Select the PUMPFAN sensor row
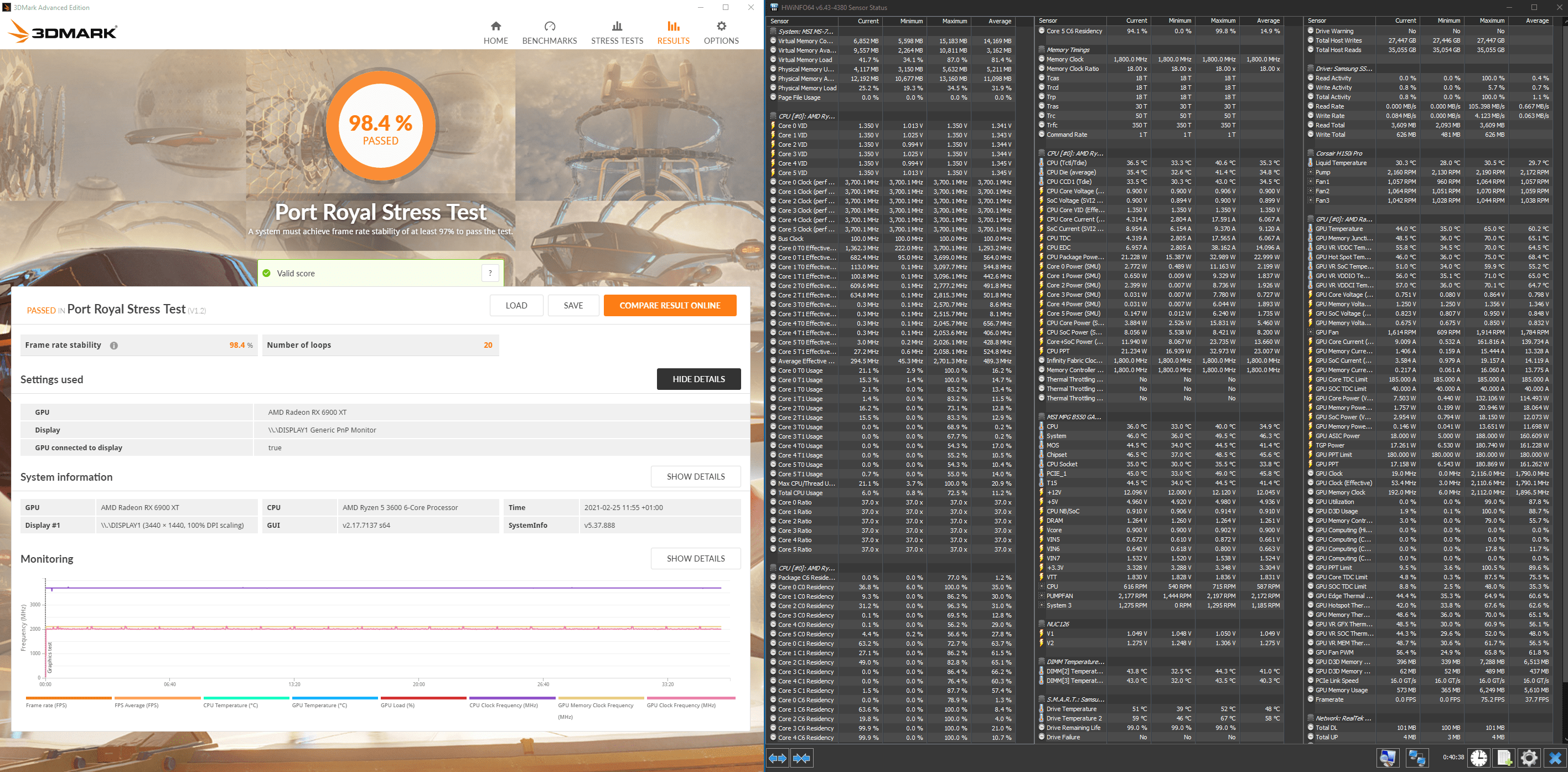 tap(1160, 596)
